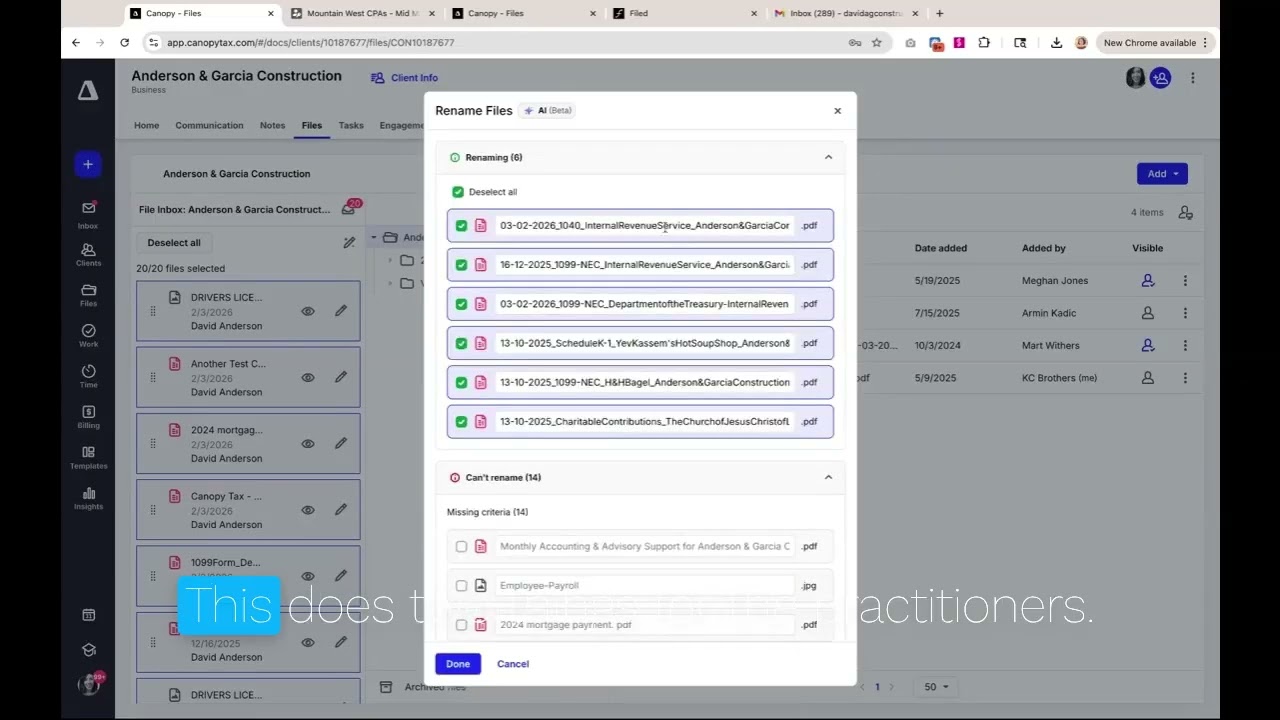Open the Templates sidebar icon

pos(88,457)
